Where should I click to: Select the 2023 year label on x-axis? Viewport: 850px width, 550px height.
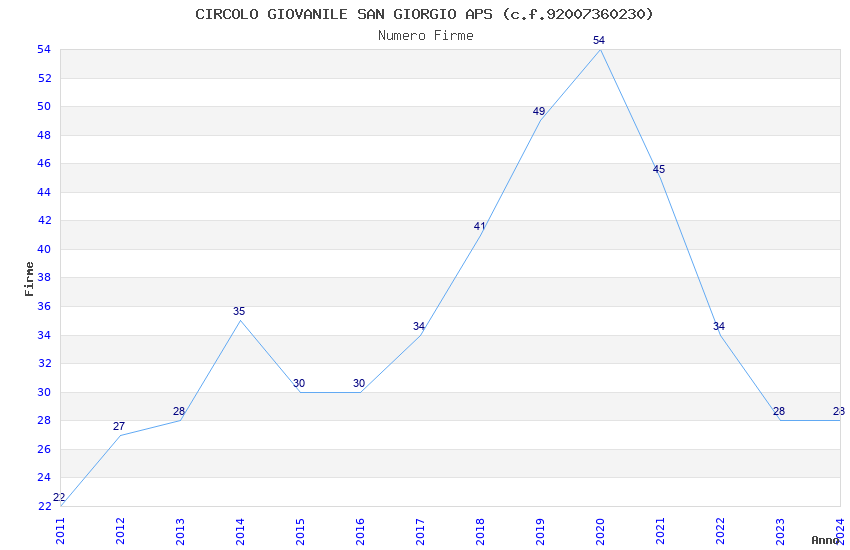coord(780,531)
